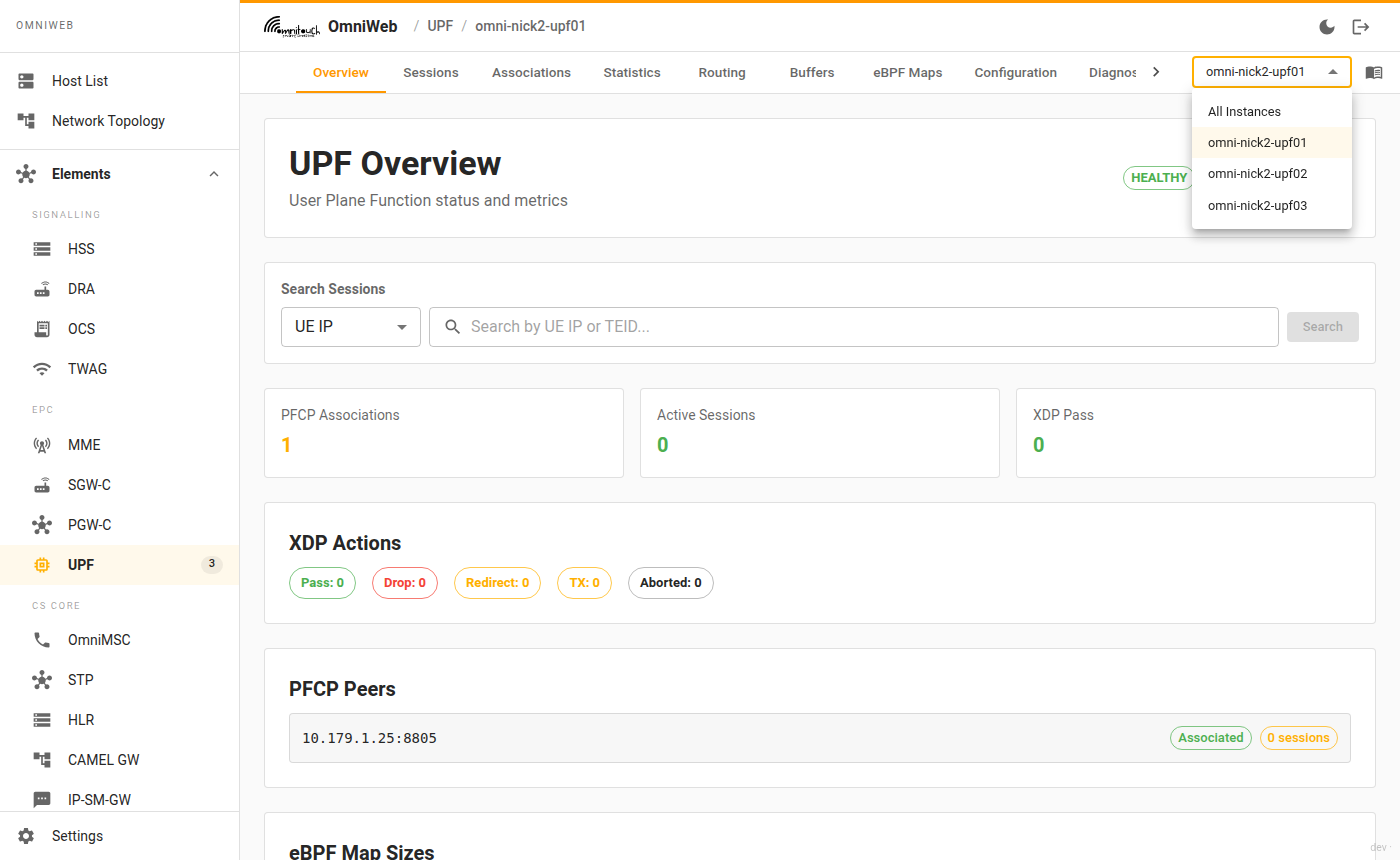Screen dimensions: 1400x860
Task: Open the documentation book icon
Action: [1374, 73]
